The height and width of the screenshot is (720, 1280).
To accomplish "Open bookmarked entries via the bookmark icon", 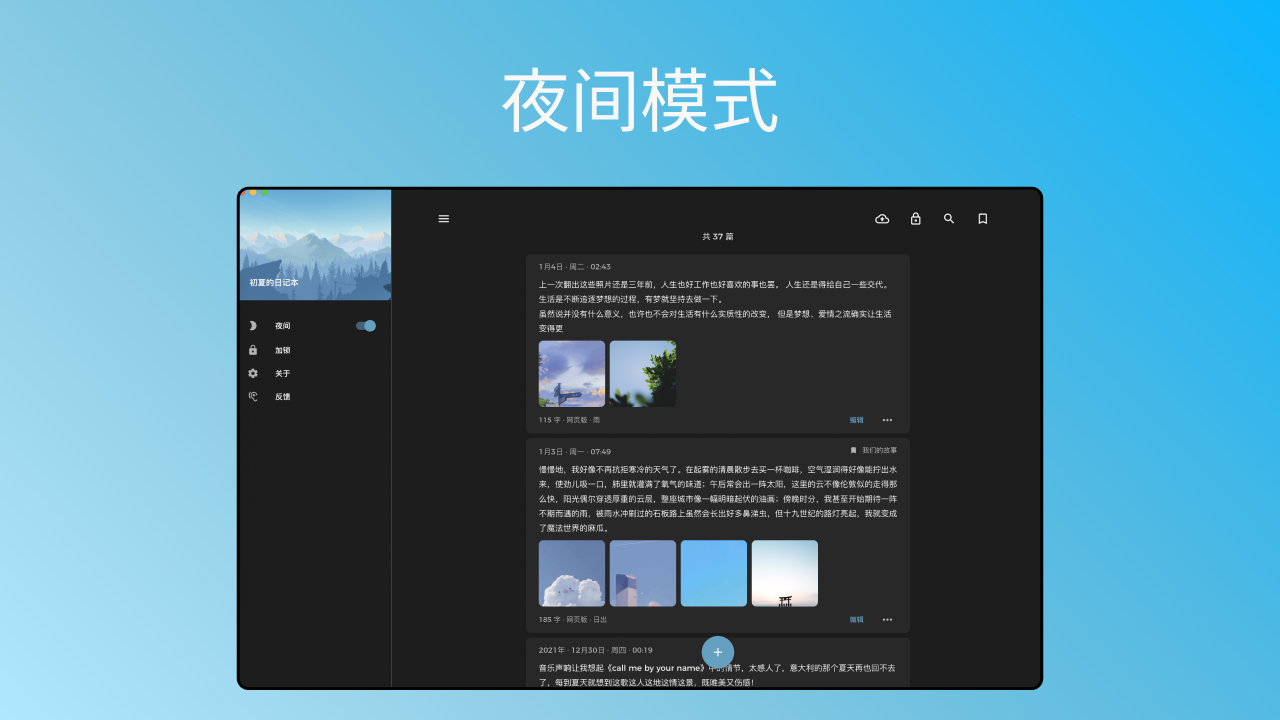I will coord(982,218).
